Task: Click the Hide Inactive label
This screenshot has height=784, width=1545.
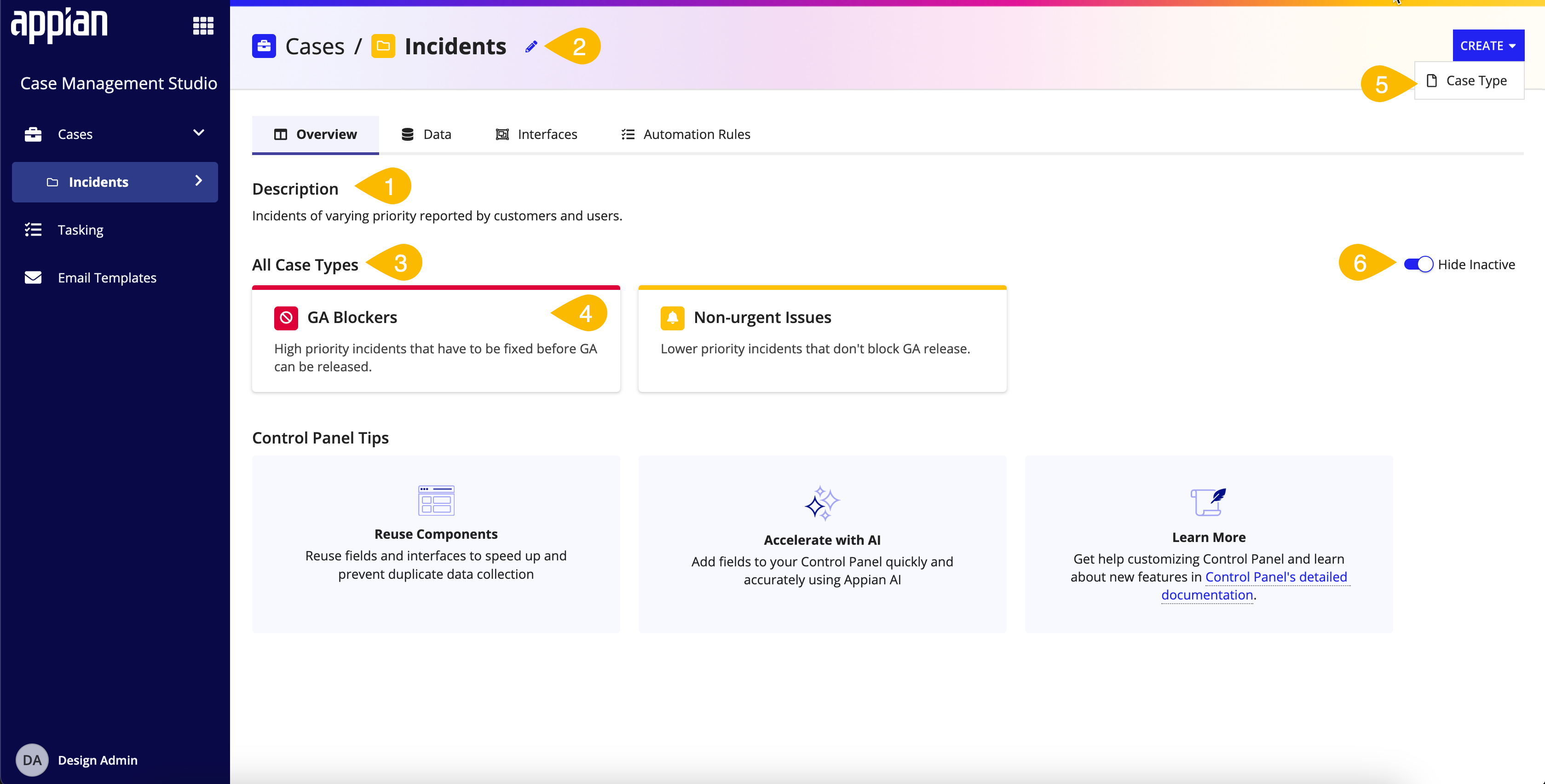Action: pyautogui.click(x=1476, y=265)
